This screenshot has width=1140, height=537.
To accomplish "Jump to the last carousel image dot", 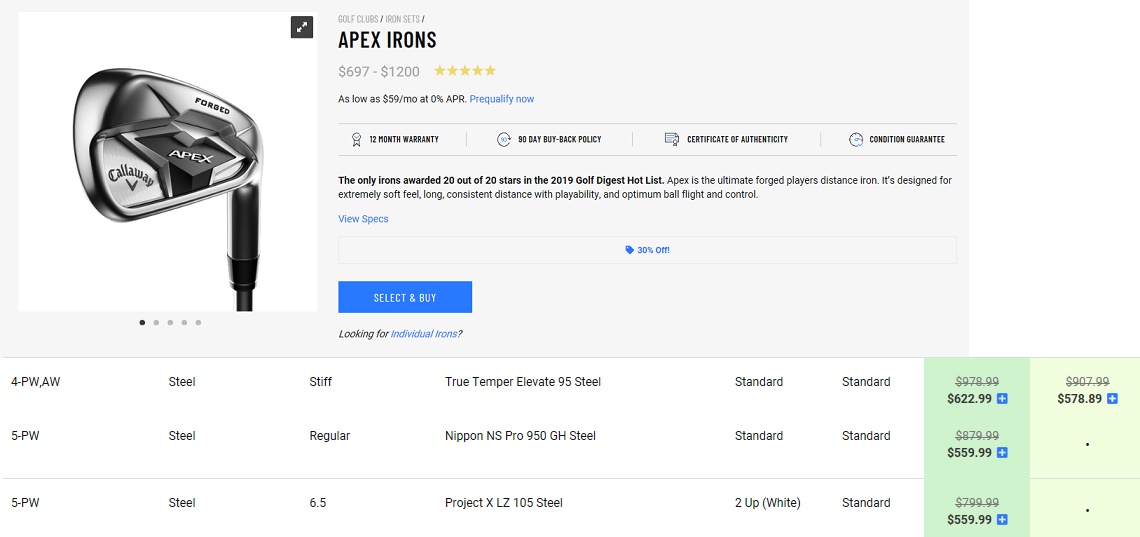I will click(x=198, y=323).
